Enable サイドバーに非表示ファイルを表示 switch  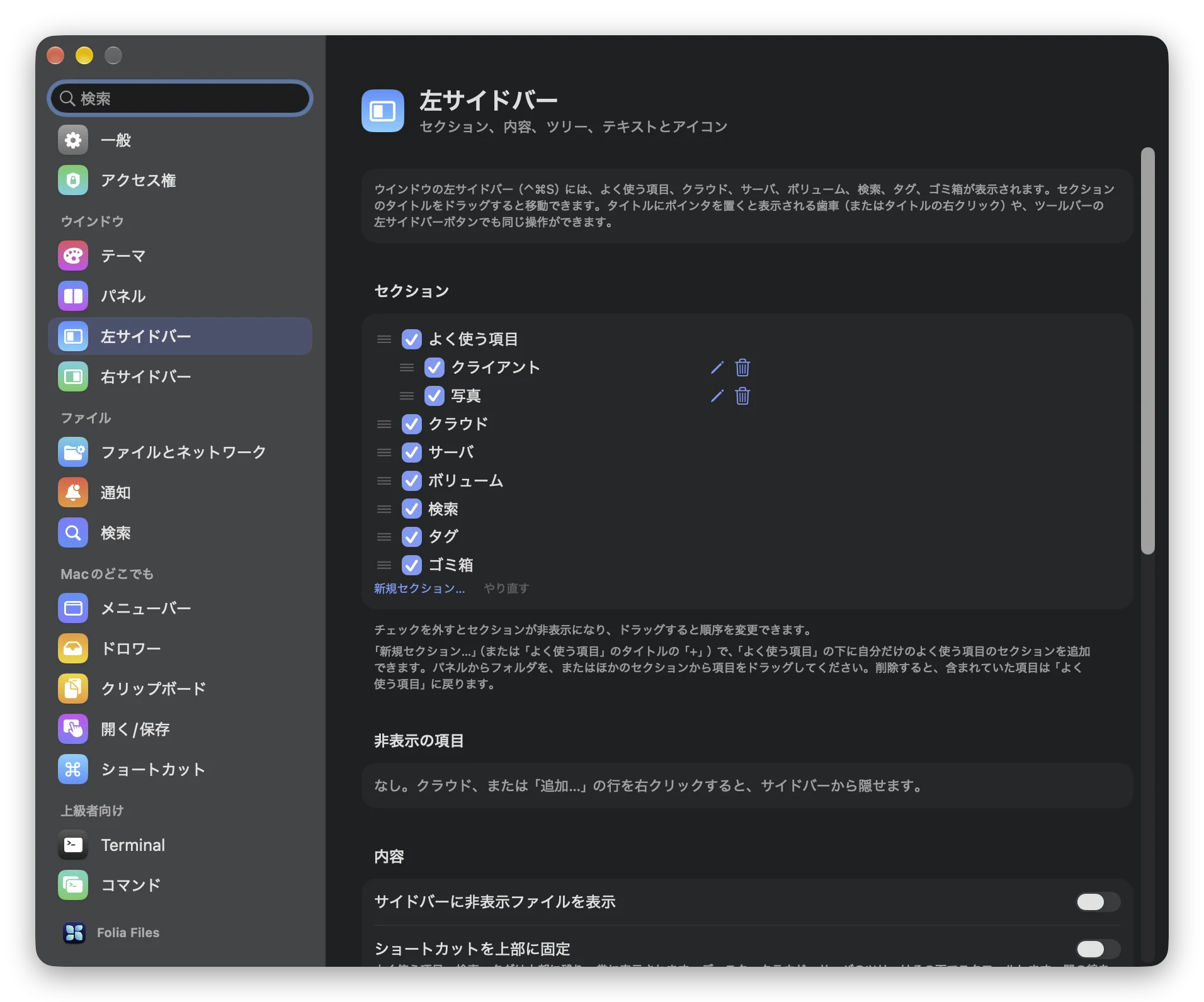(x=1098, y=902)
